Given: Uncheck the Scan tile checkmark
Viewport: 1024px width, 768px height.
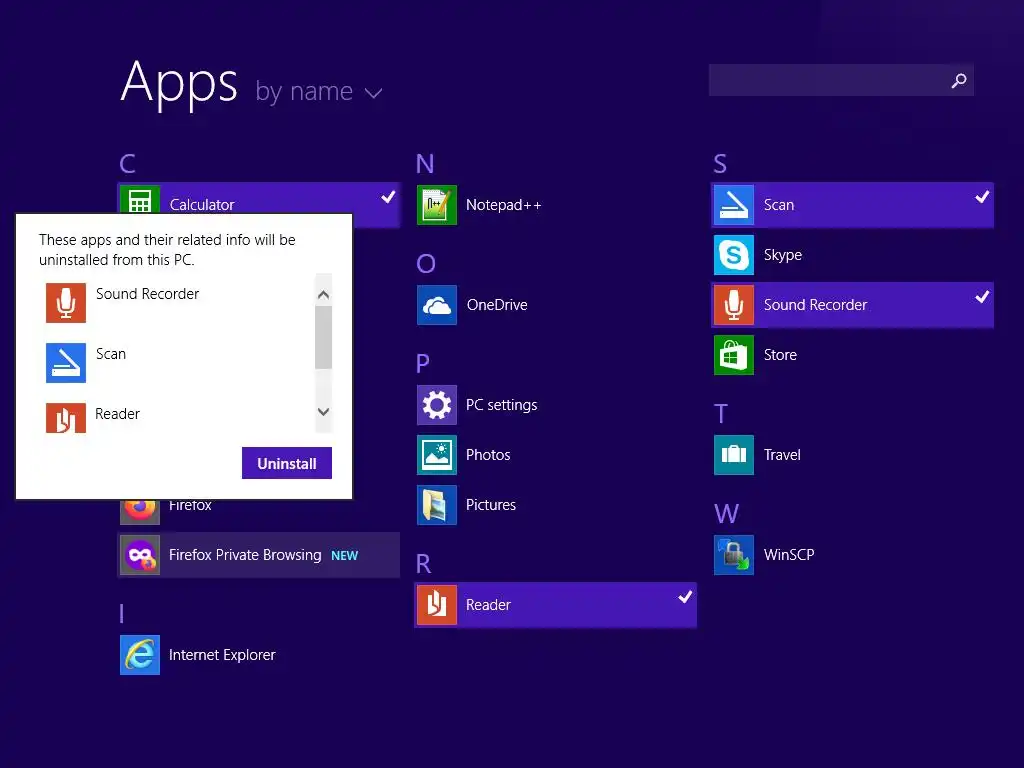Looking at the screenshot, I should click(x=982, y=197).
